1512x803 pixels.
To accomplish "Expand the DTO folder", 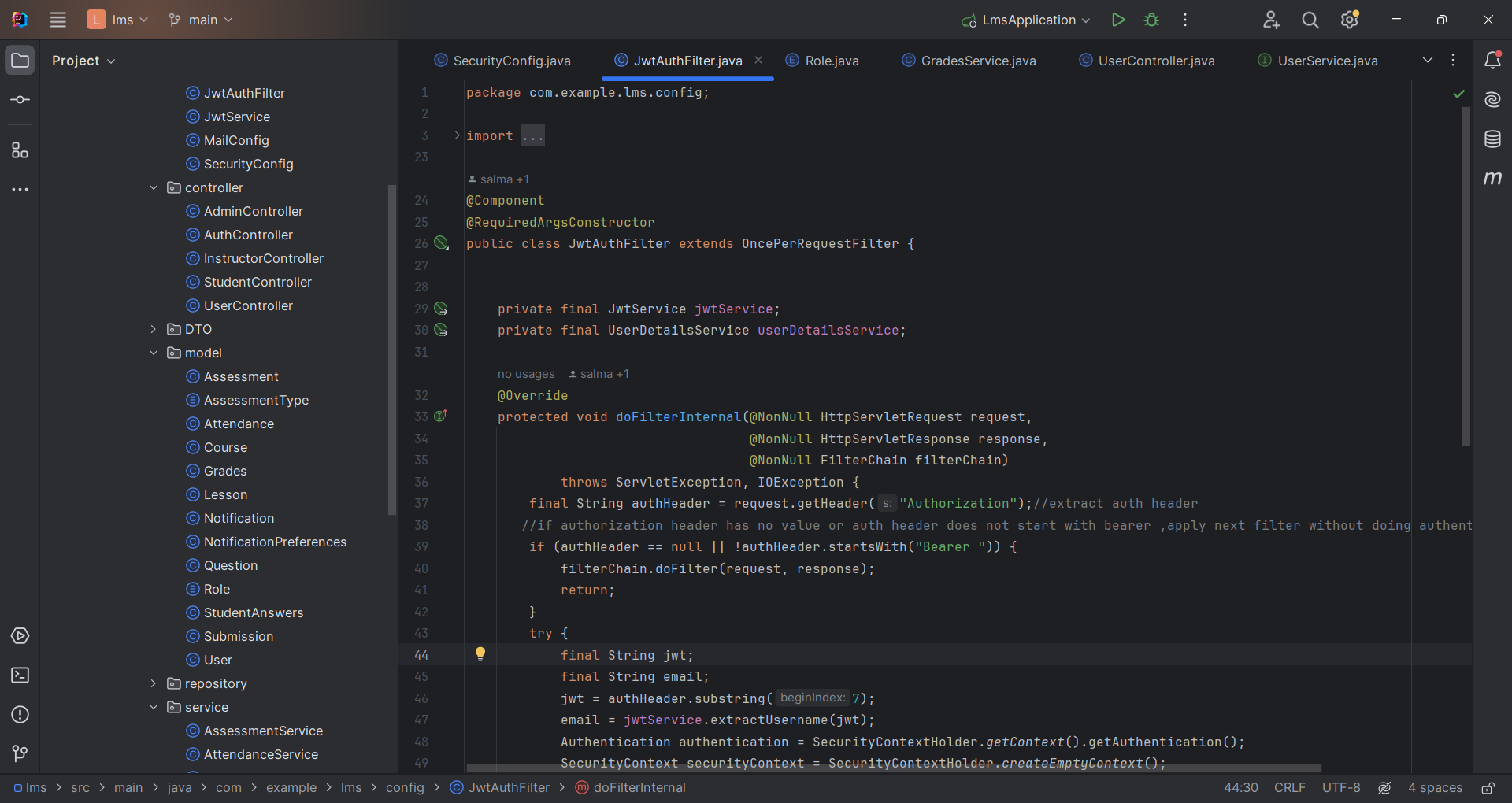I will (x=154, y=329).
